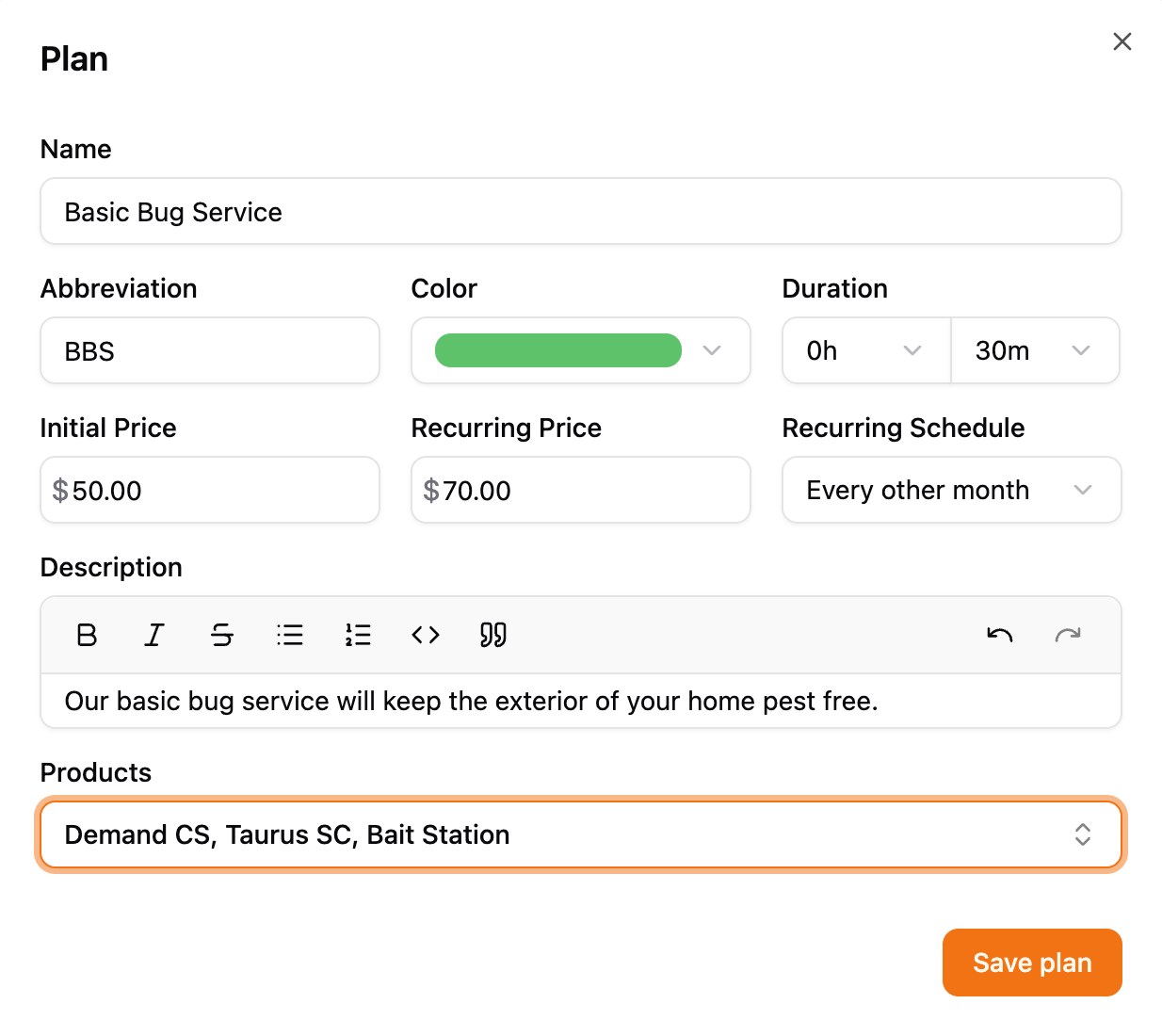Apply strikethrough formatting to description text
Image resolution: width=1162 pixels, height=1036 pixels.
tap(222, 635)
